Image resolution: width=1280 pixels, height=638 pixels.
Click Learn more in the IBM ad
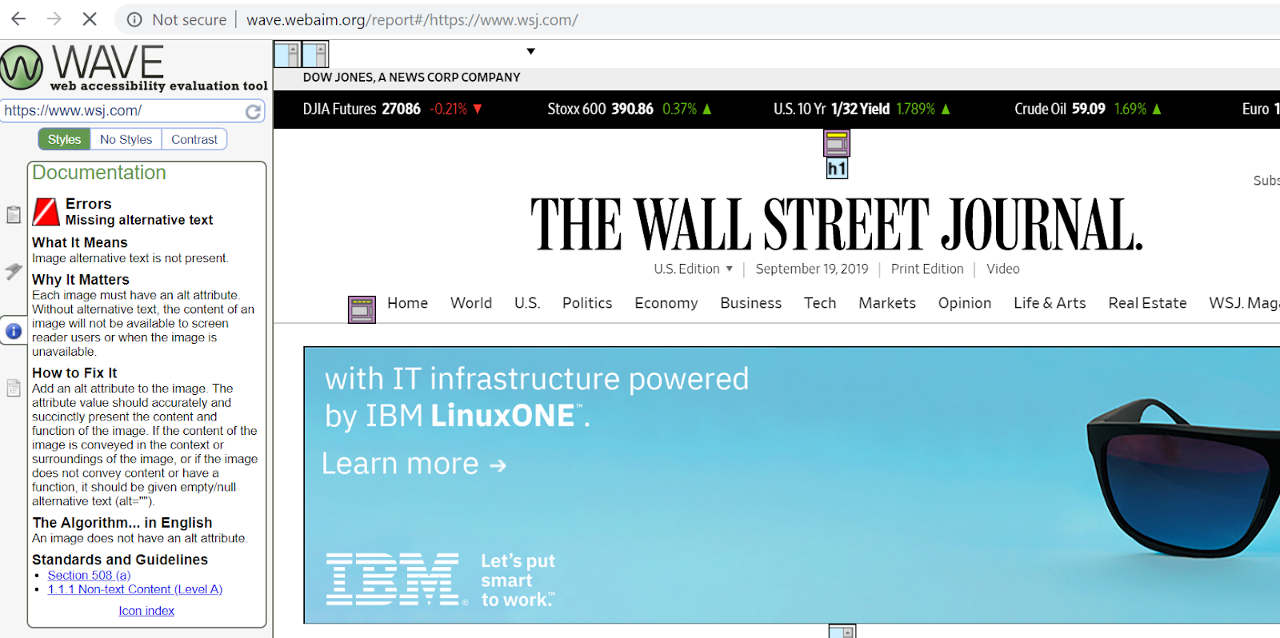click(x=413, y=464)
